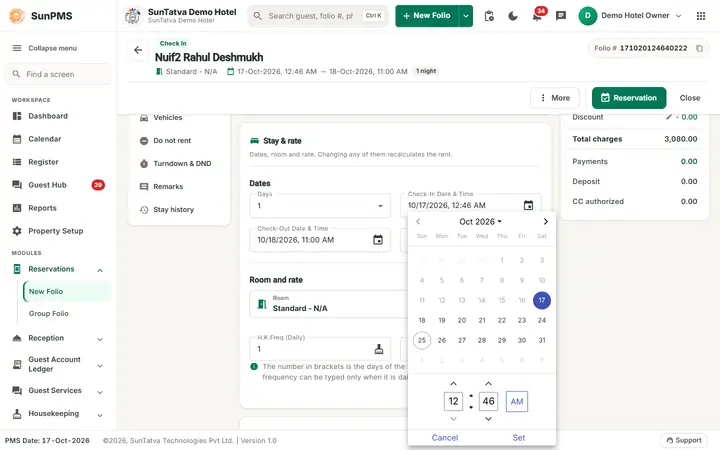Viewport: 720px width, 450px height.
Task: Go to next month in date picker
Action: (x=546, y=222)
